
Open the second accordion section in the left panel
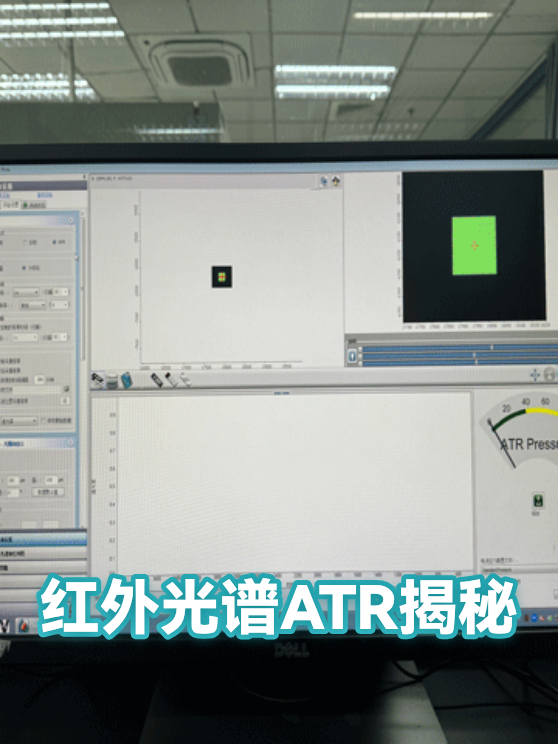pyautogui.click(x=43, y=554)
